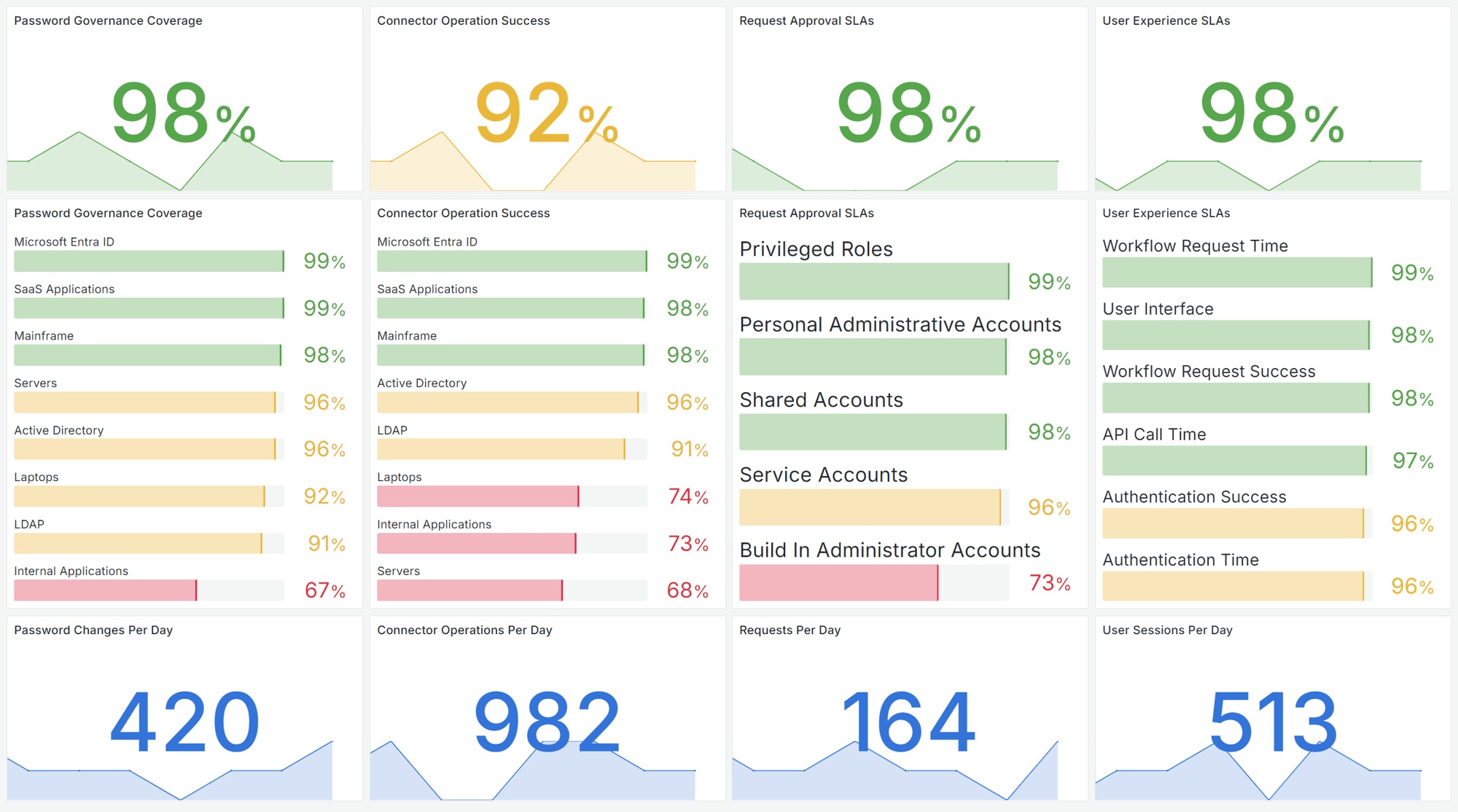Select the 73% Build In Administrator value
1458x812 pixels.
coord(1050,582)
